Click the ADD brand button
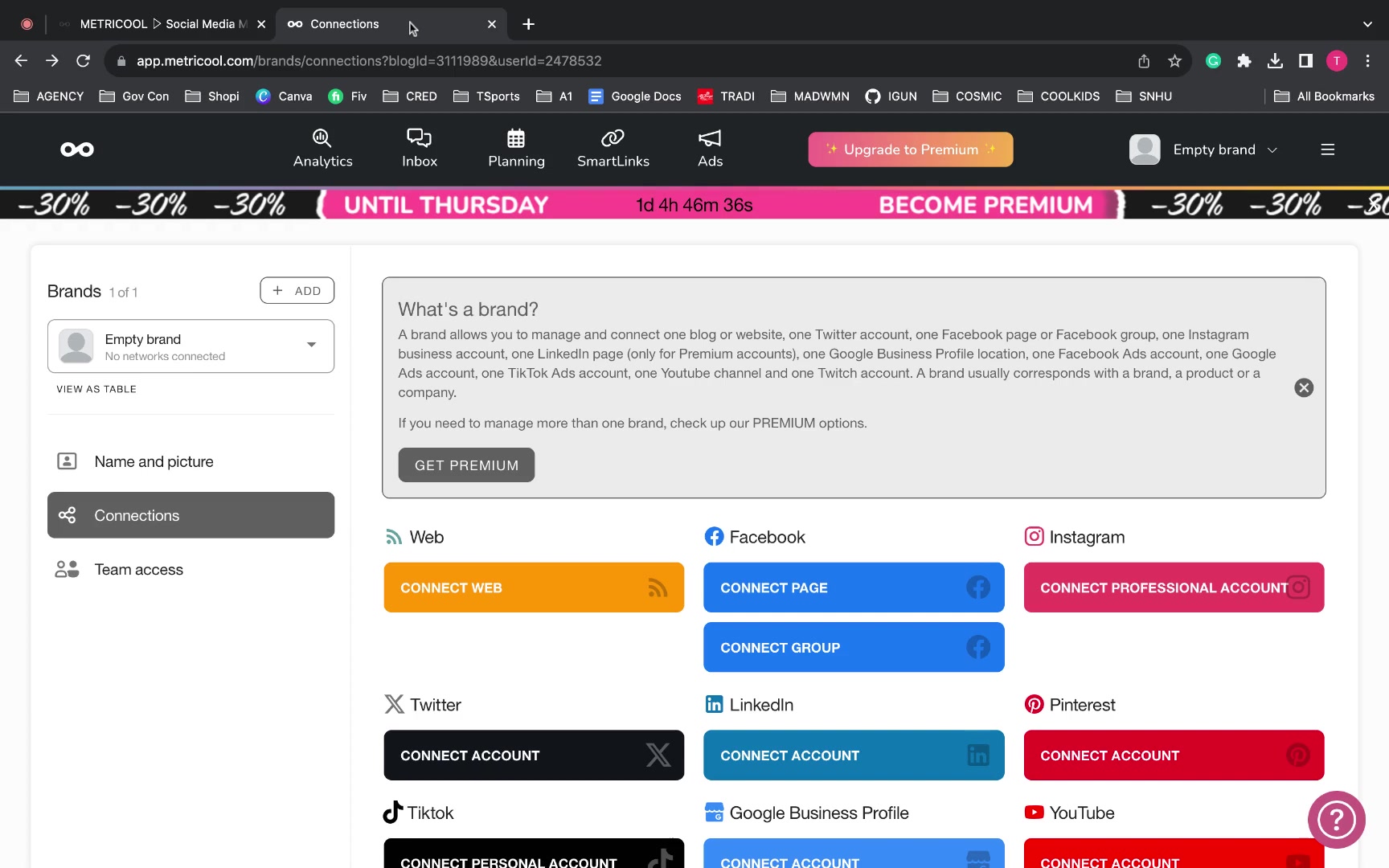Image resolution: width=1389 pixels, height=868 pixels. 297,291
